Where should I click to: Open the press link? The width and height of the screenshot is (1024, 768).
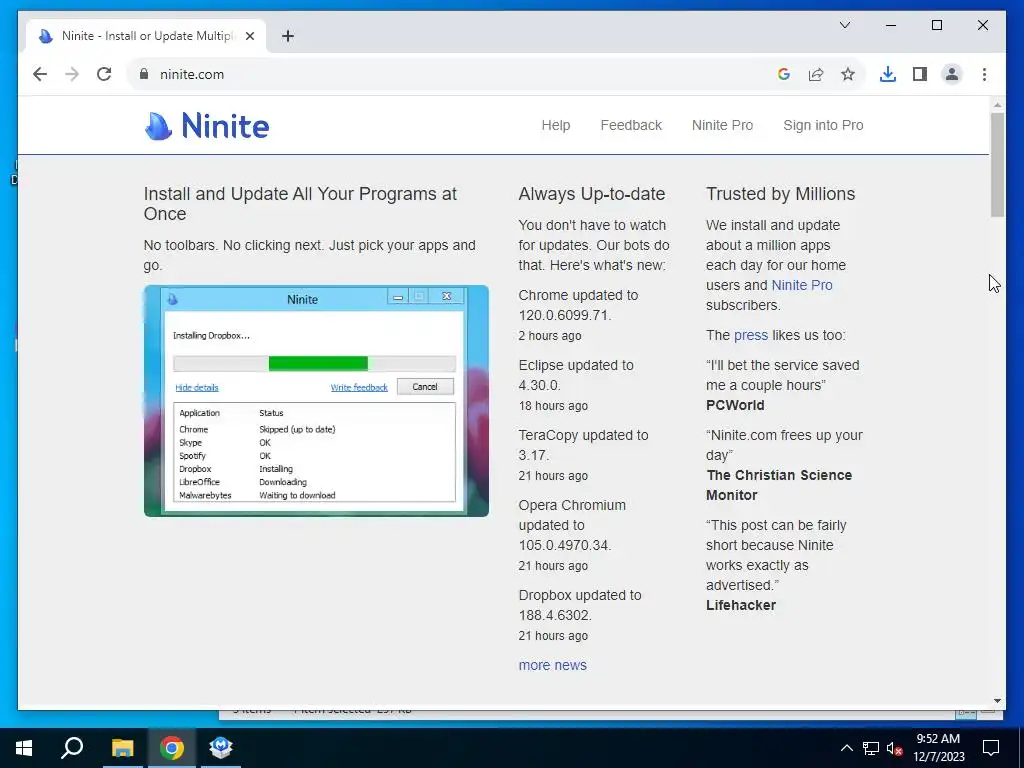coord(751,336)
